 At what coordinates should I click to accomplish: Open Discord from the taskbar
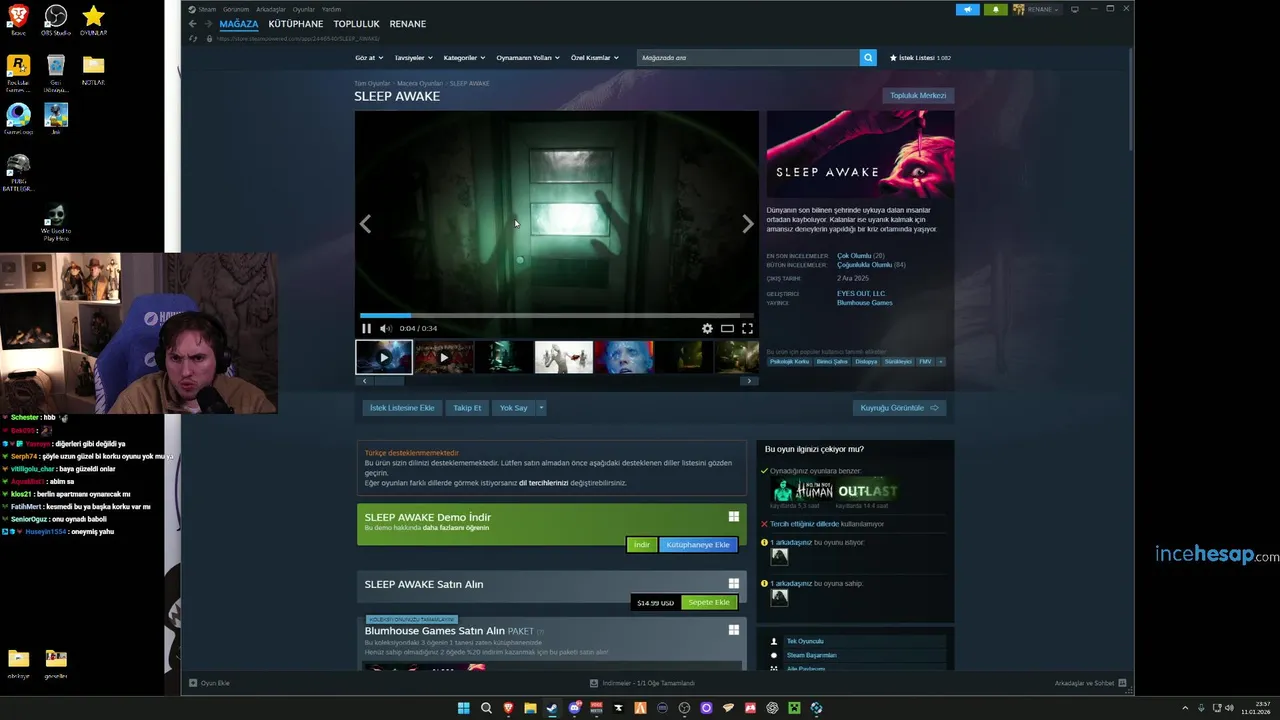click(x=575, y=708)
